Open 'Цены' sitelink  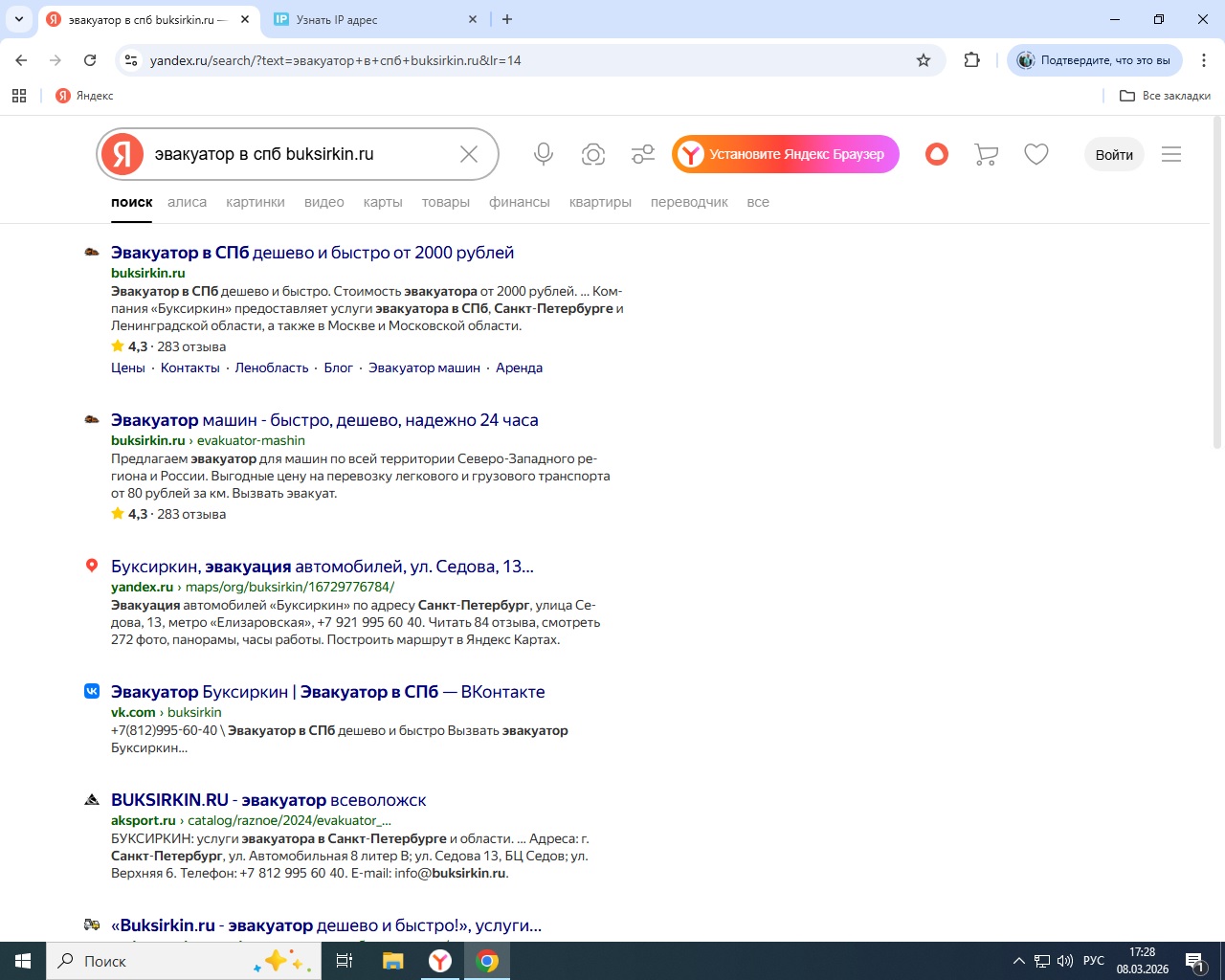[128, 367]
